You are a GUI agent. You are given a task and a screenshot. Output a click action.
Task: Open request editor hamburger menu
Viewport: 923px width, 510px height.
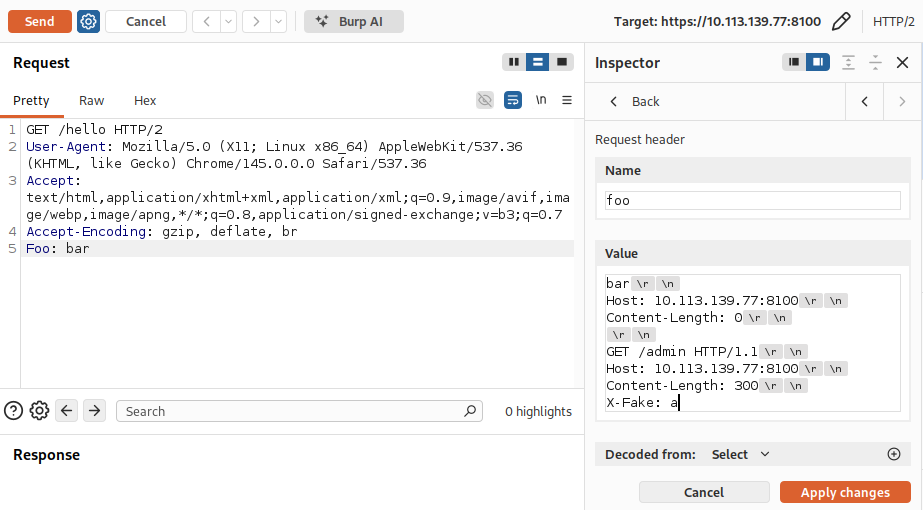pyautogui.click(x=567, y=100)
